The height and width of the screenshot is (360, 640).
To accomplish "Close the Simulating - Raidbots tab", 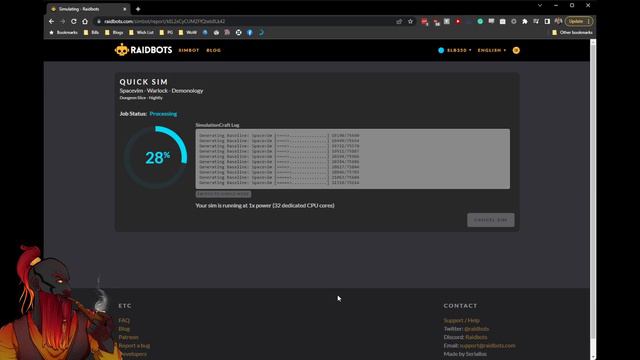I will coord(124,9).
